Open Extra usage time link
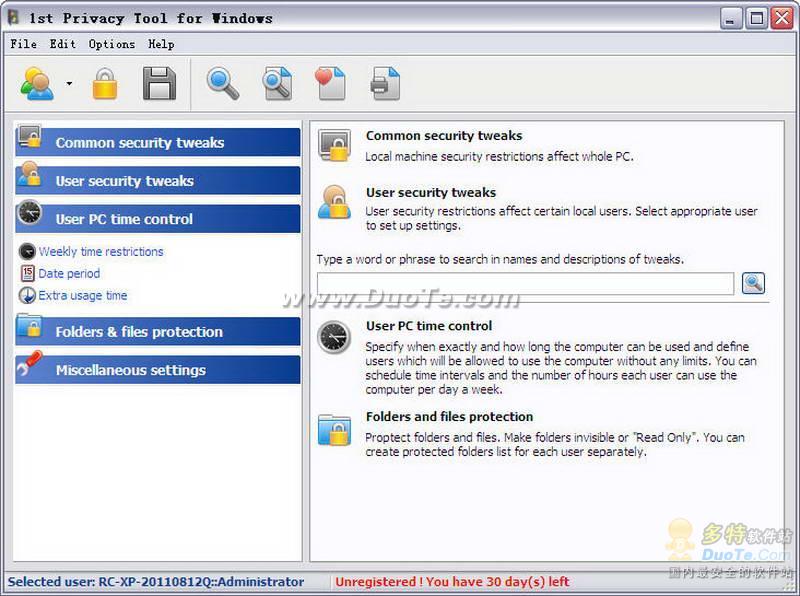 [83, 295]
